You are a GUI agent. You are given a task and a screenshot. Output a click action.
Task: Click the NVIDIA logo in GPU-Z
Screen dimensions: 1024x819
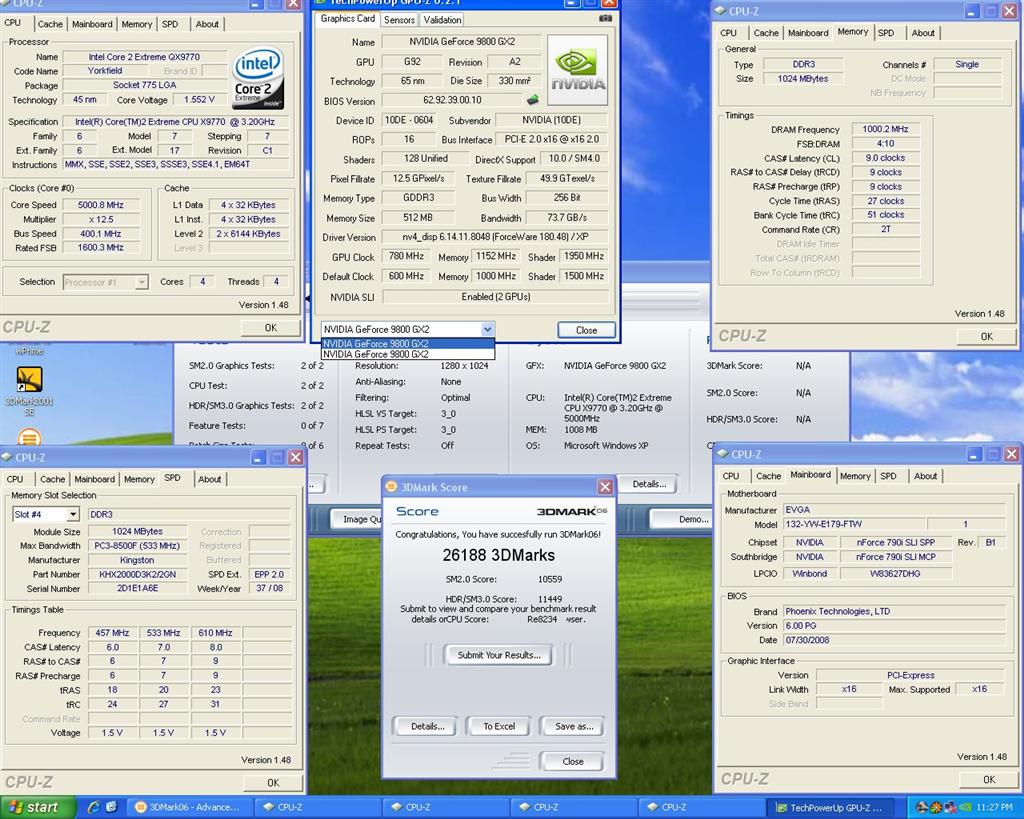tap(578, 71)
